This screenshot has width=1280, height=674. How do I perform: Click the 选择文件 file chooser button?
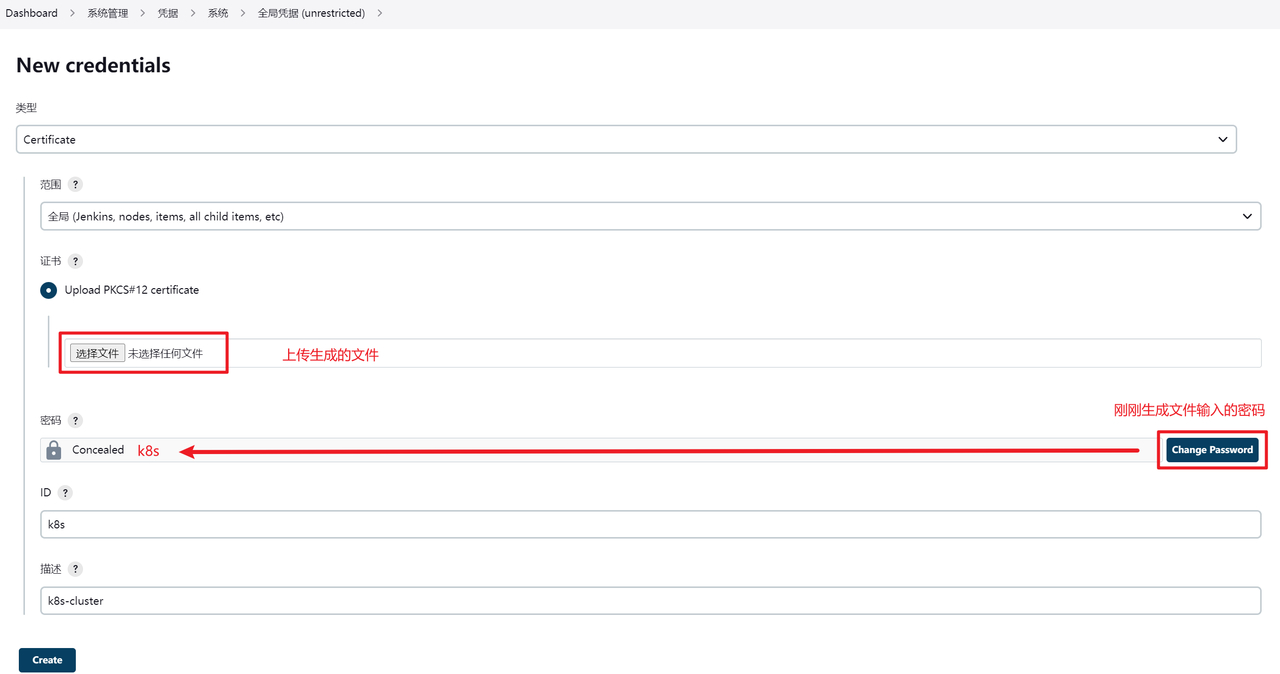click(x=97, y=353)
